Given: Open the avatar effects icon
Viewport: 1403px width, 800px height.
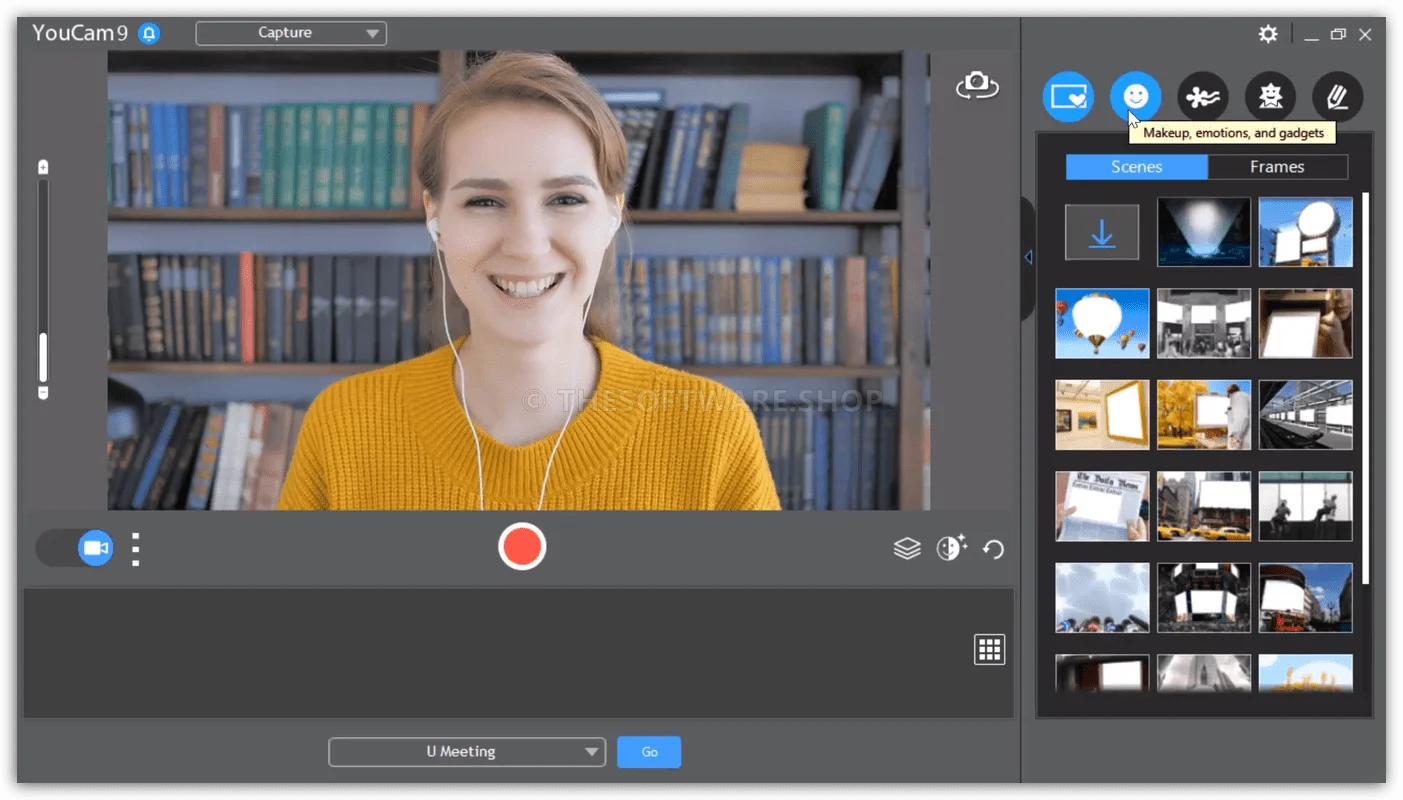Looking at the screenshot, I should (x=1270, y=97).
